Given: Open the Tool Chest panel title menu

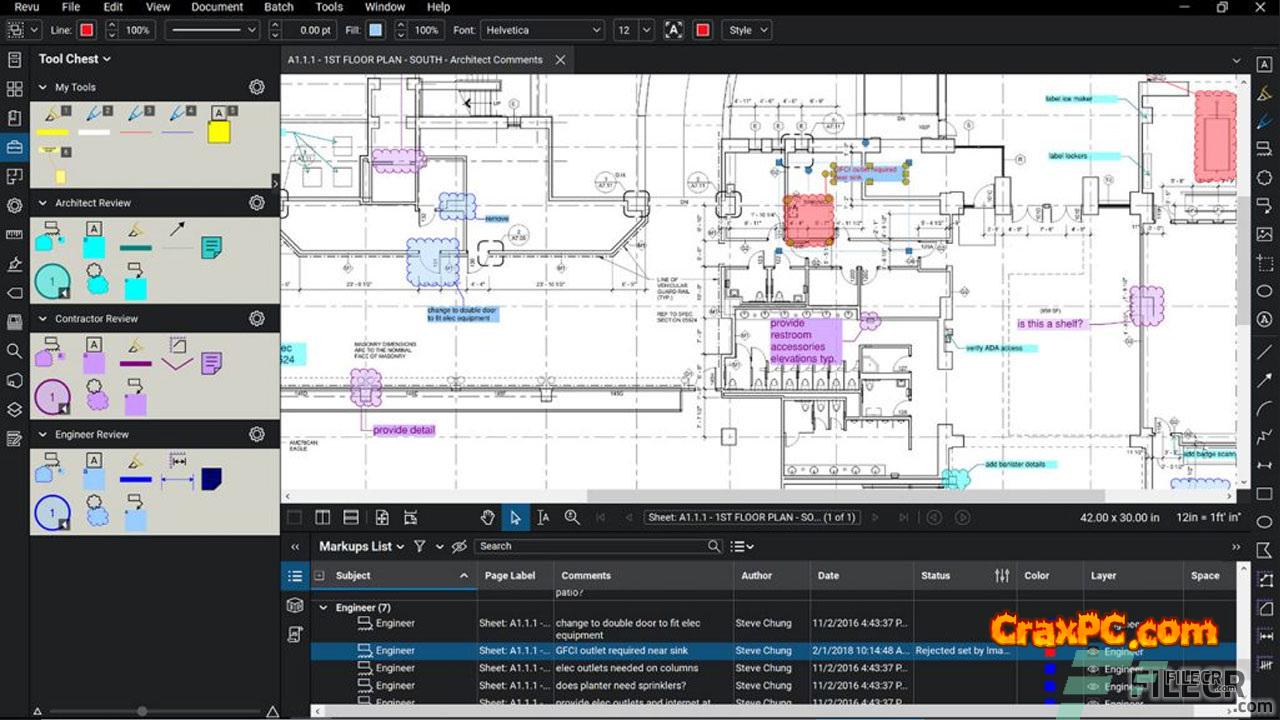Looking at the screenshot, I should [x=75, y=59].
